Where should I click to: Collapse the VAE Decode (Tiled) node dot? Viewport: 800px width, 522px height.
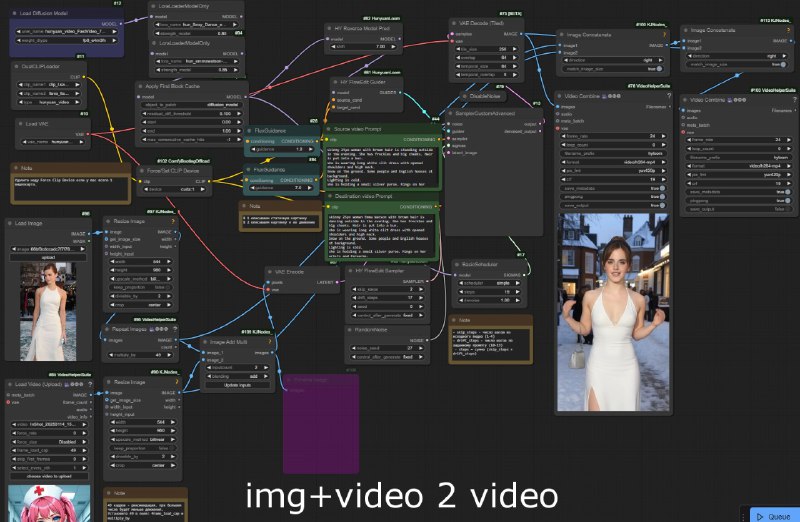[454, 23]
